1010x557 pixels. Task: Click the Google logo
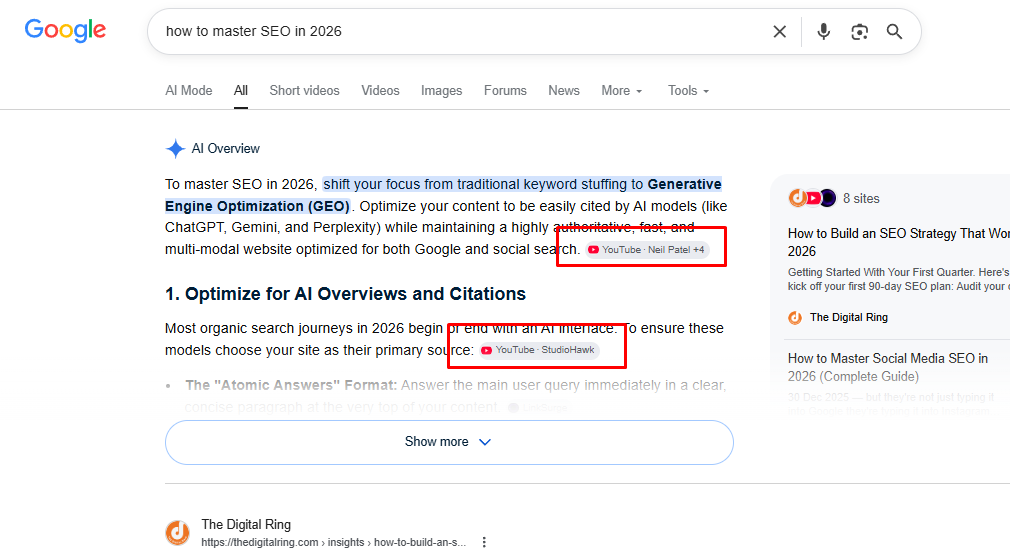[x=65, y=30]
